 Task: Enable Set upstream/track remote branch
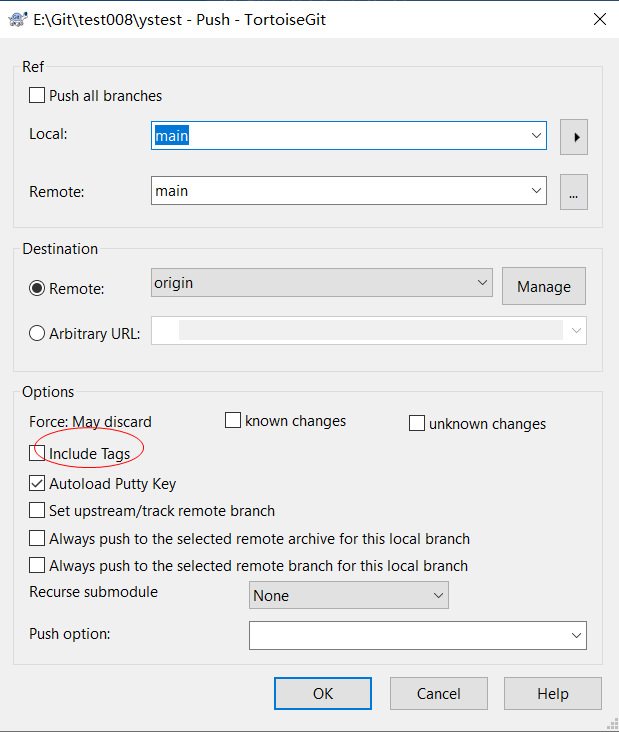(x=37, y=510)
